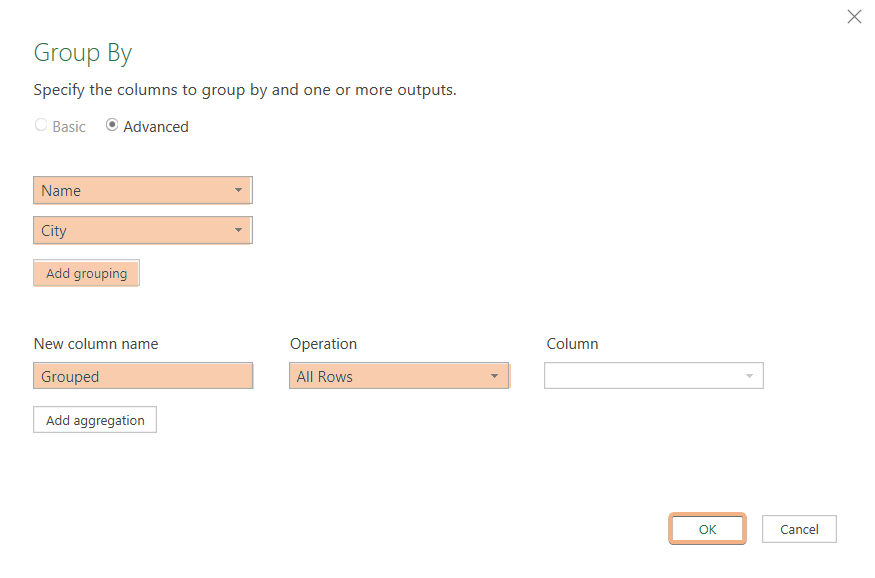Image resolution: width=875 pixels, height=578 pixels.
Task: Open the City grouping dropdown
Action: [x=140, y=230]
